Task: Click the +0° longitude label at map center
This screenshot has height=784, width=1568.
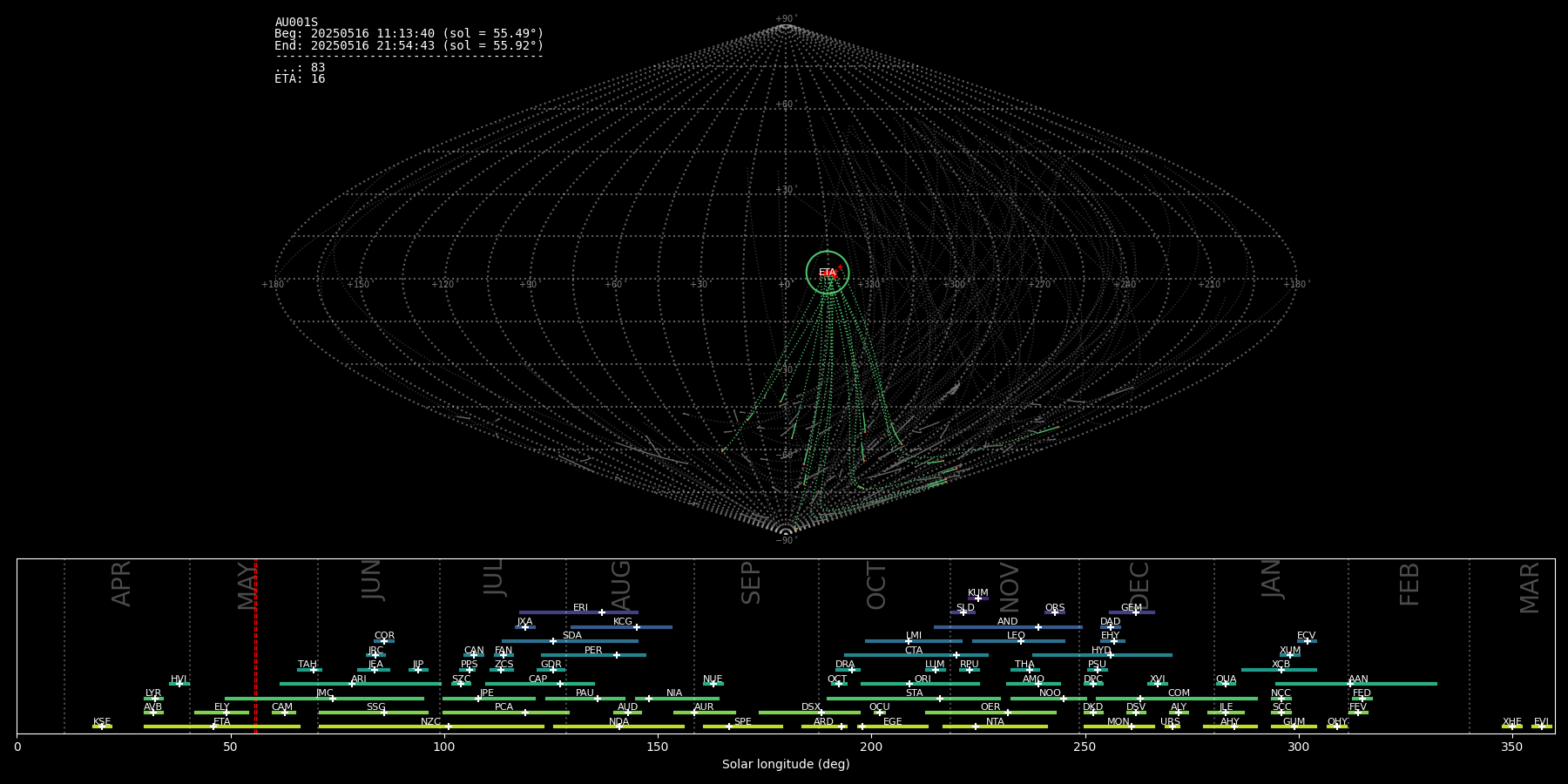Action: [x=785, y=285]
